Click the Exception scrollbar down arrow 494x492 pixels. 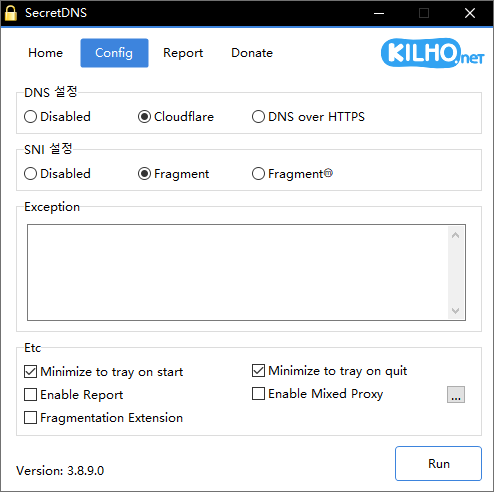(456, 311)
